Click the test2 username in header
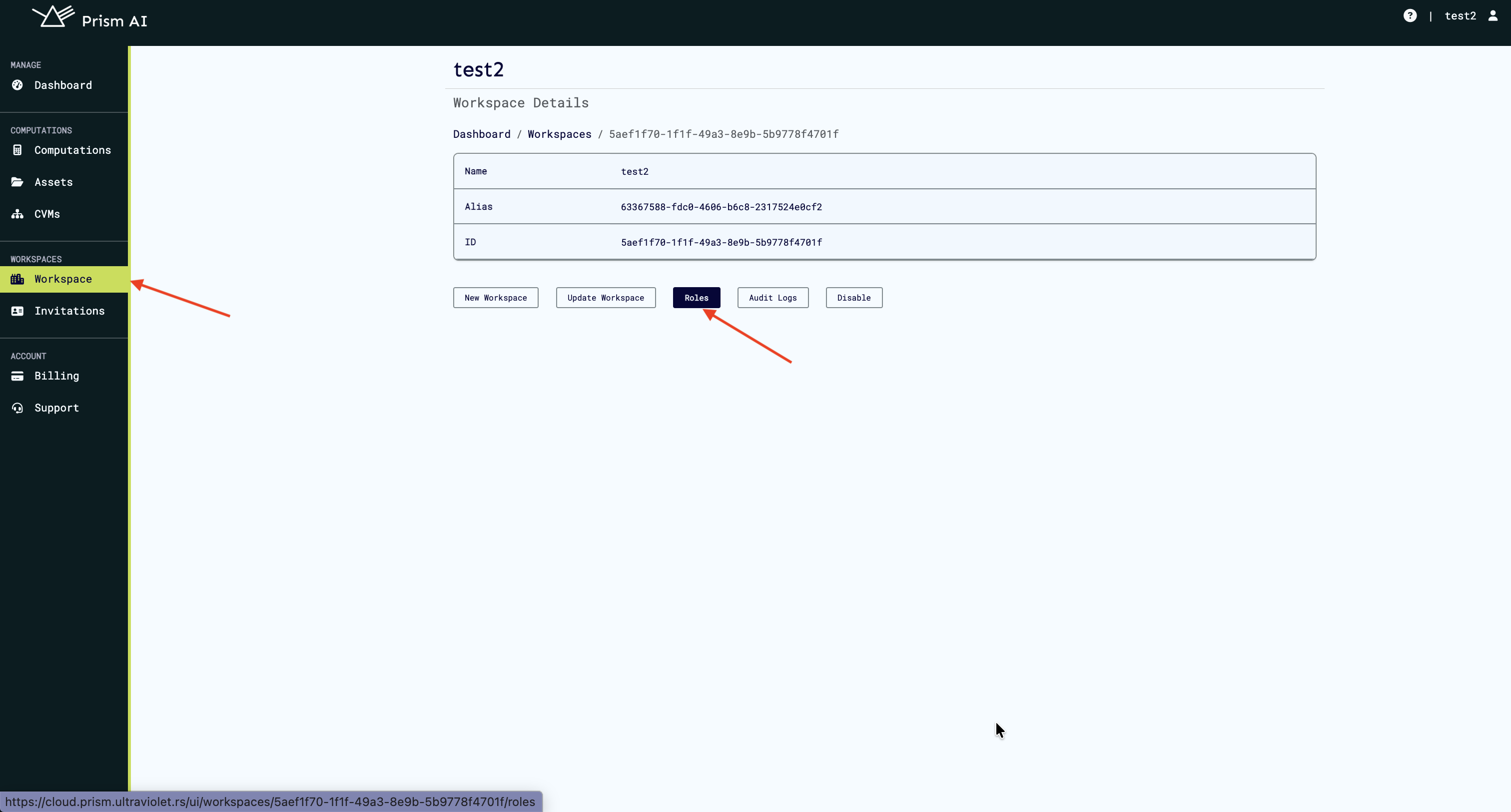 pyautogui.click(x=1460, y=16)
